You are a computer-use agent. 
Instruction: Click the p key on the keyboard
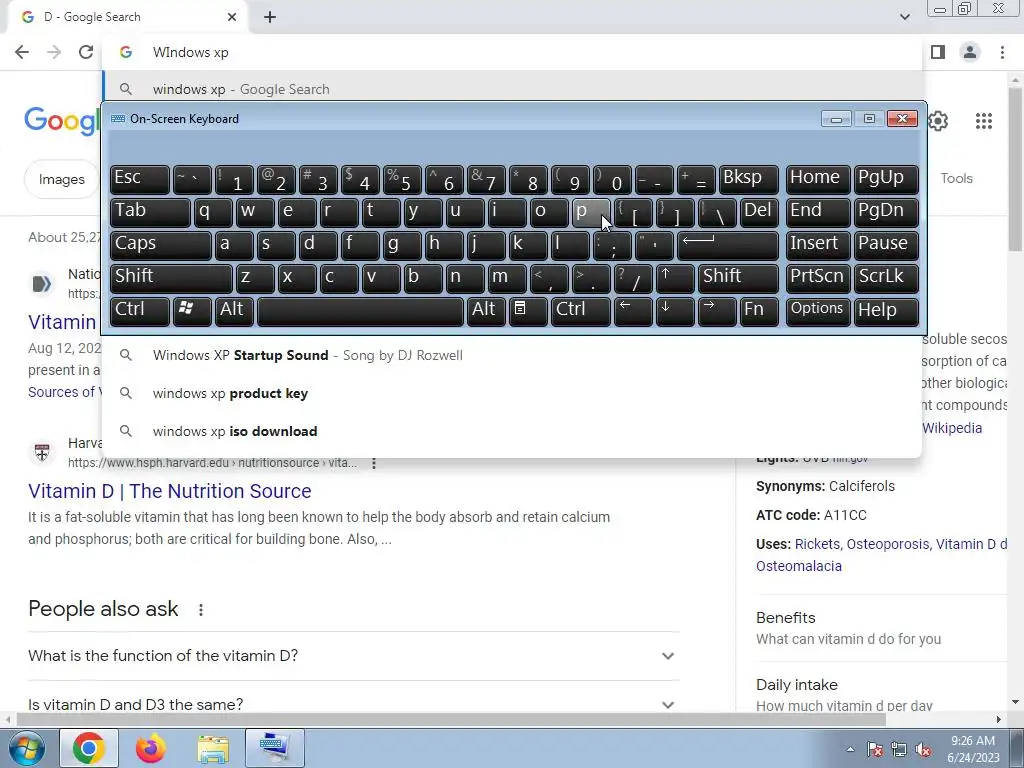point(591,212)
